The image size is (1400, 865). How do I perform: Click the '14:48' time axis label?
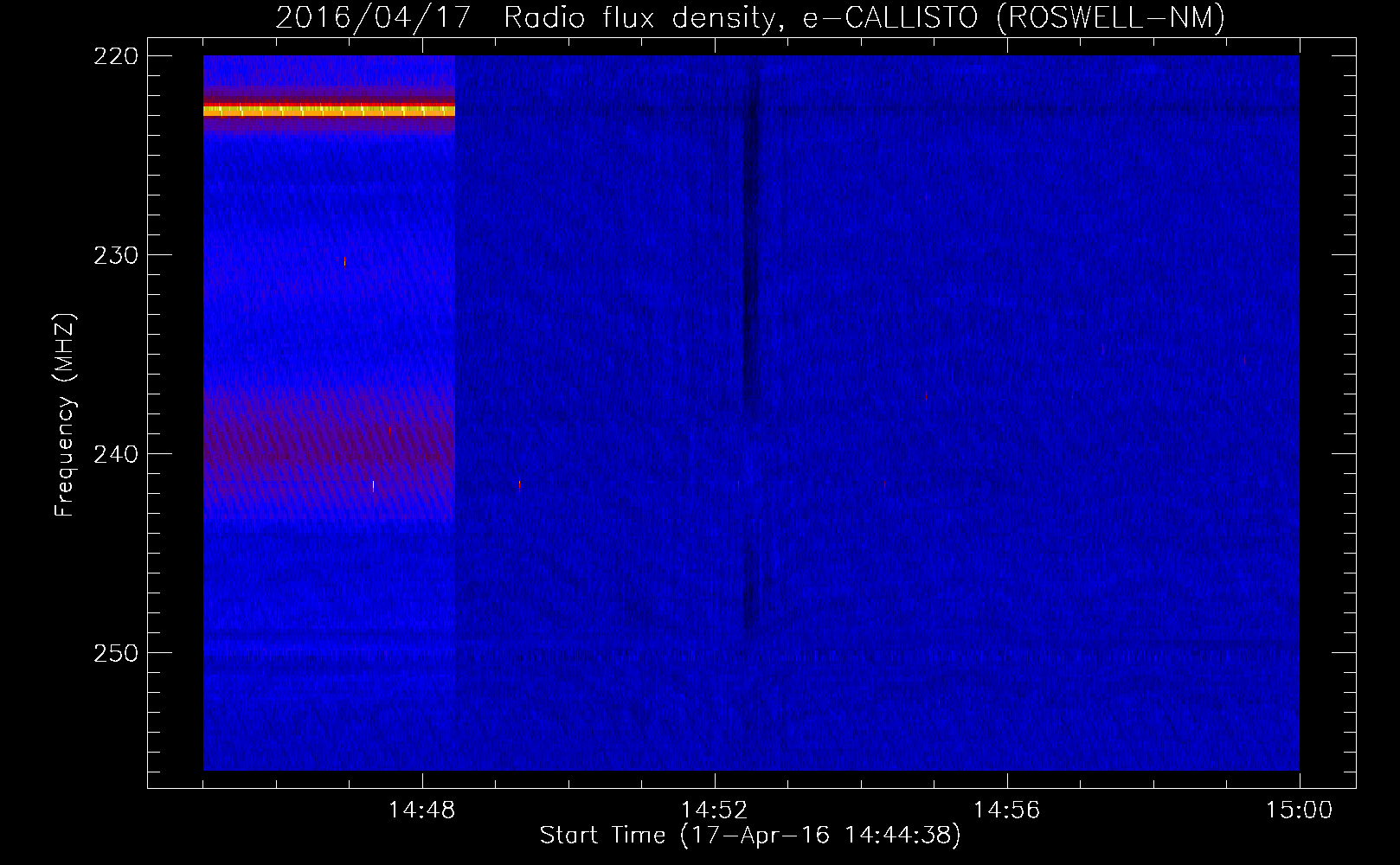422,811
